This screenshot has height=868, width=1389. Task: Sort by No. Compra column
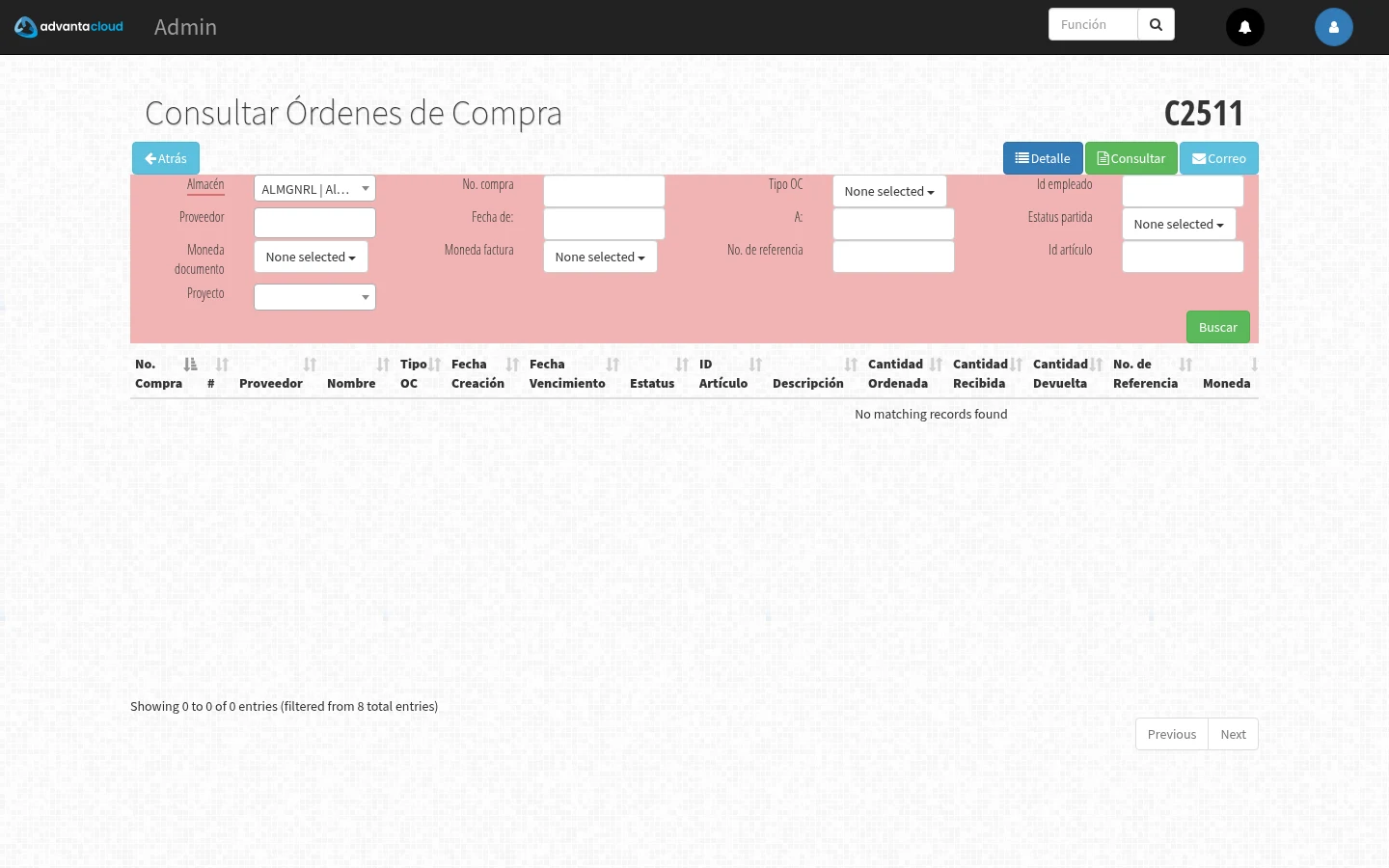point(166,373)
